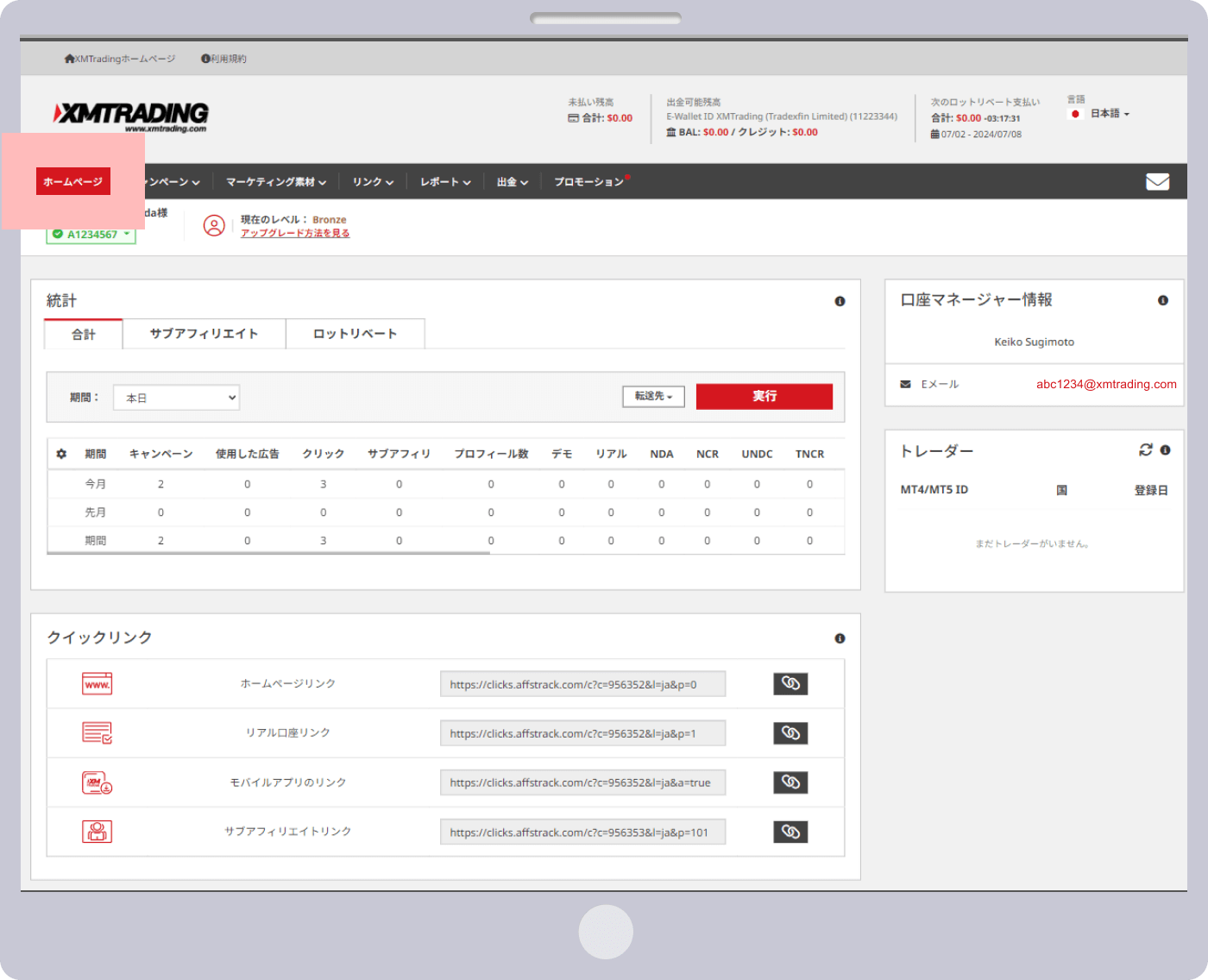This screenshot has width=1208, height=980.
Task: Click the Japan flag icon
Action: [1075, 114]
